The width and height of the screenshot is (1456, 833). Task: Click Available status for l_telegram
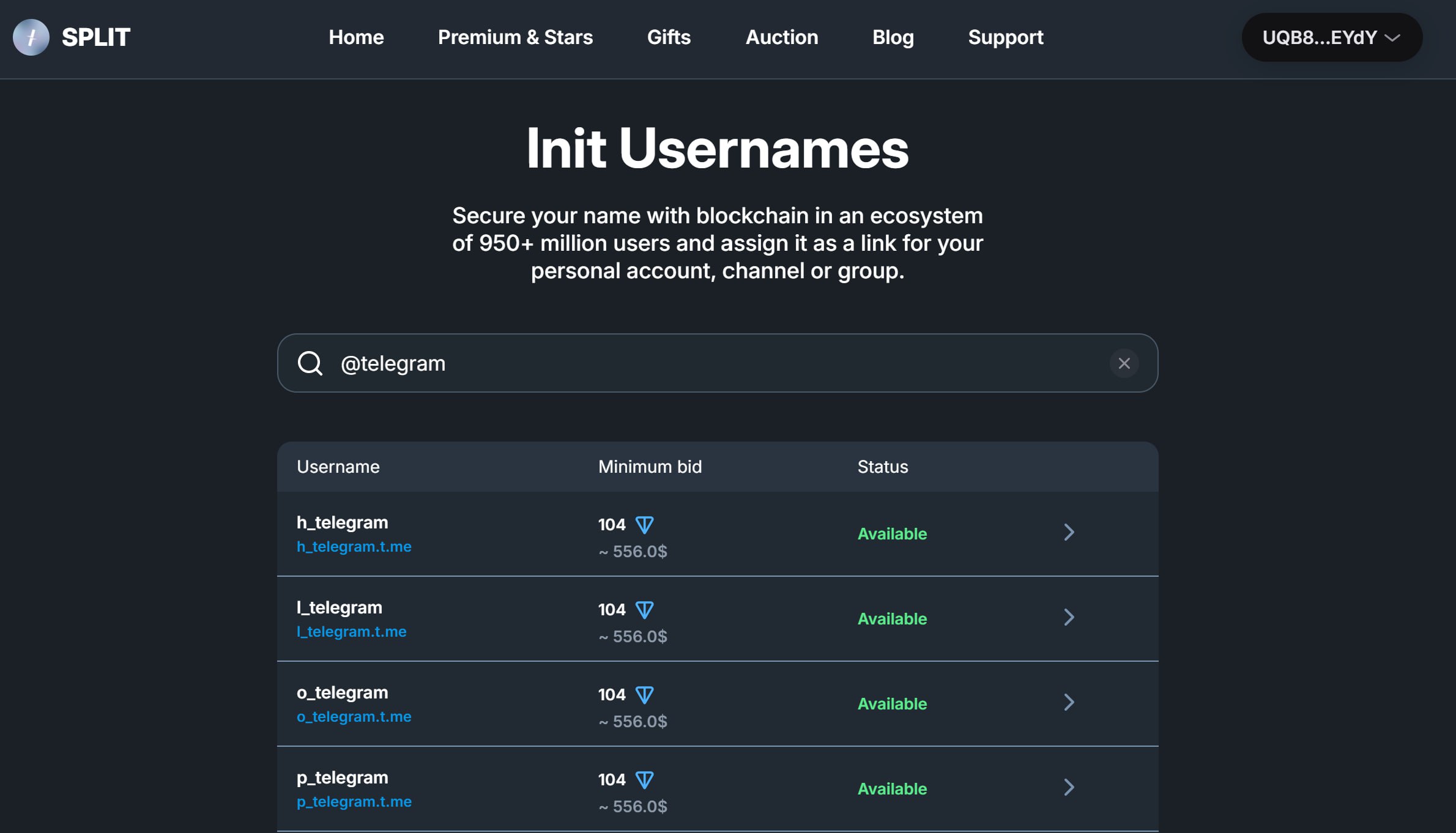coord(892,619)
